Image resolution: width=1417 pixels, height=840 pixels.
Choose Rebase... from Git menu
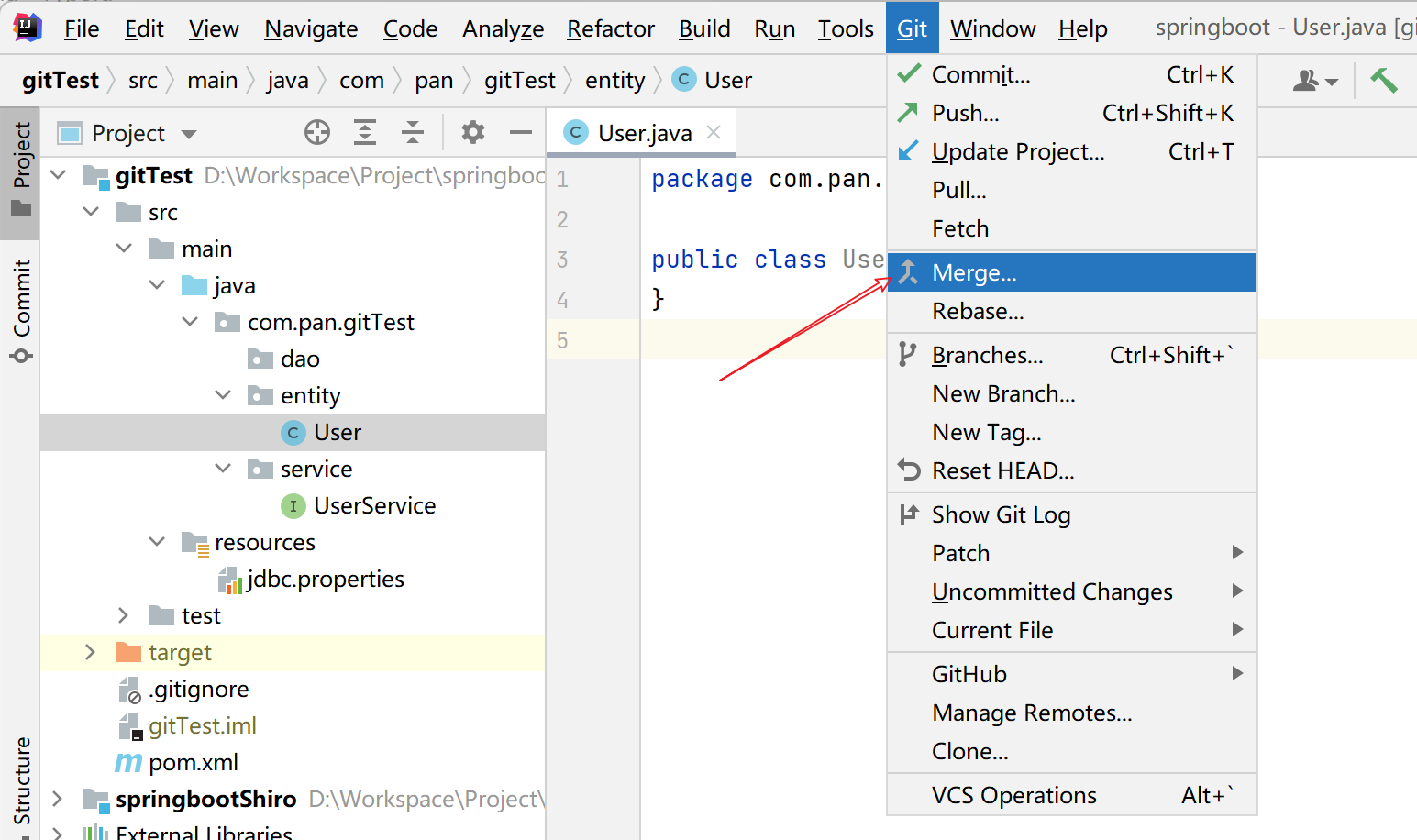978,312
